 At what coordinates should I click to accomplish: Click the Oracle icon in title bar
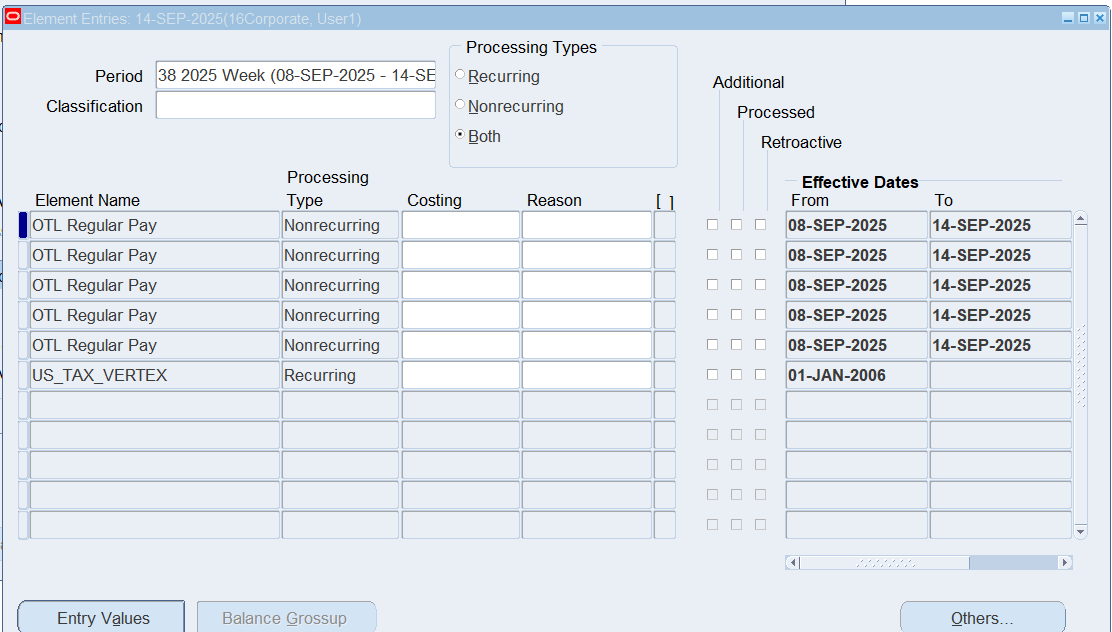[x=13, y=18]
